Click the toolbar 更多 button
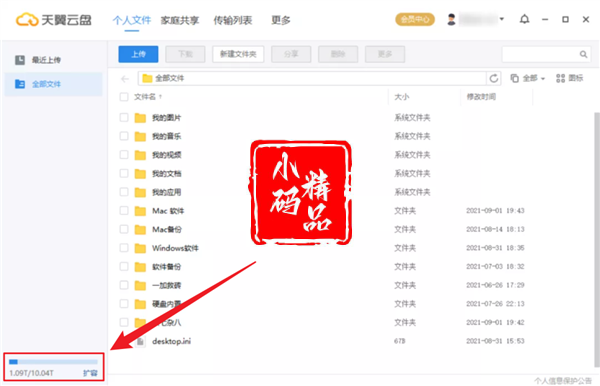The image size is (600, 386). (385, 54)
